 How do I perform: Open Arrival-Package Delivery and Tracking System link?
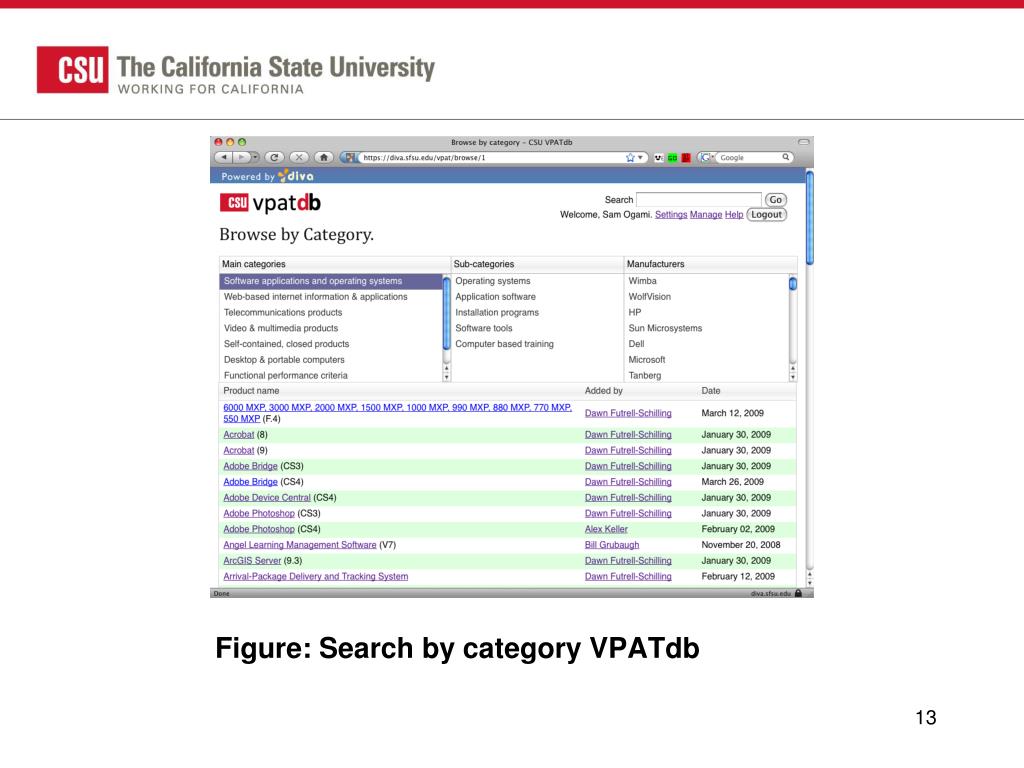(x=315, y=576)
